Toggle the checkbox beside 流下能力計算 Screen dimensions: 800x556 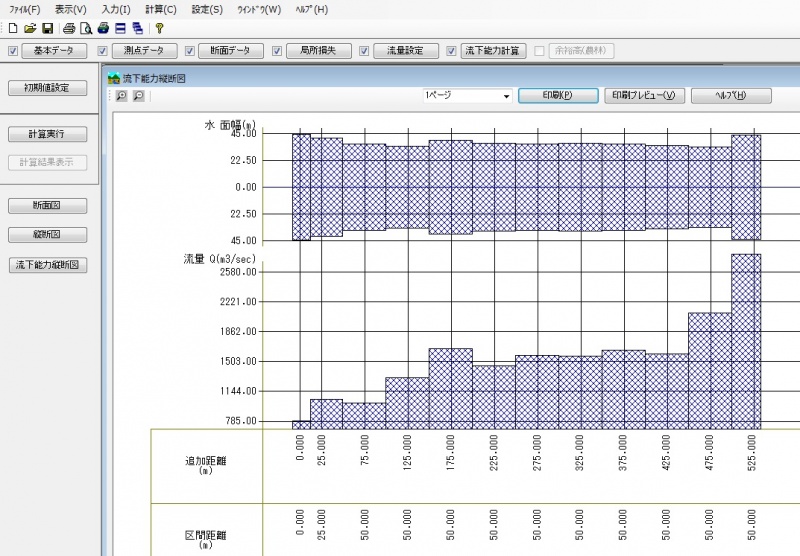452,51
